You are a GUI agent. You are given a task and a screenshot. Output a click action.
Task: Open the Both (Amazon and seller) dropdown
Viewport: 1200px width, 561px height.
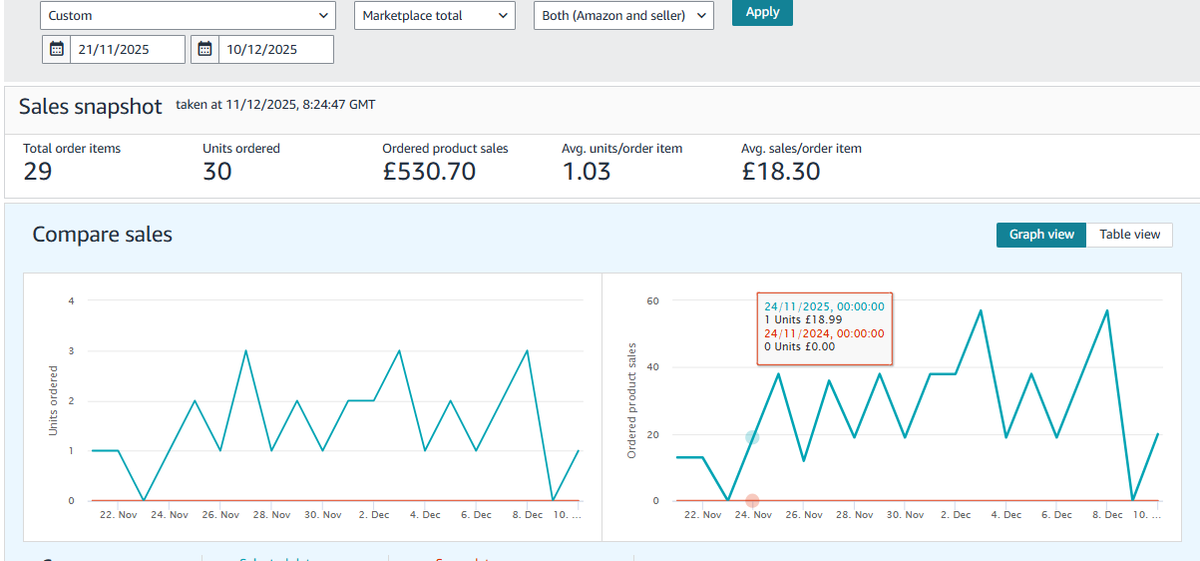pyautogui.click(x=624, y=15)
